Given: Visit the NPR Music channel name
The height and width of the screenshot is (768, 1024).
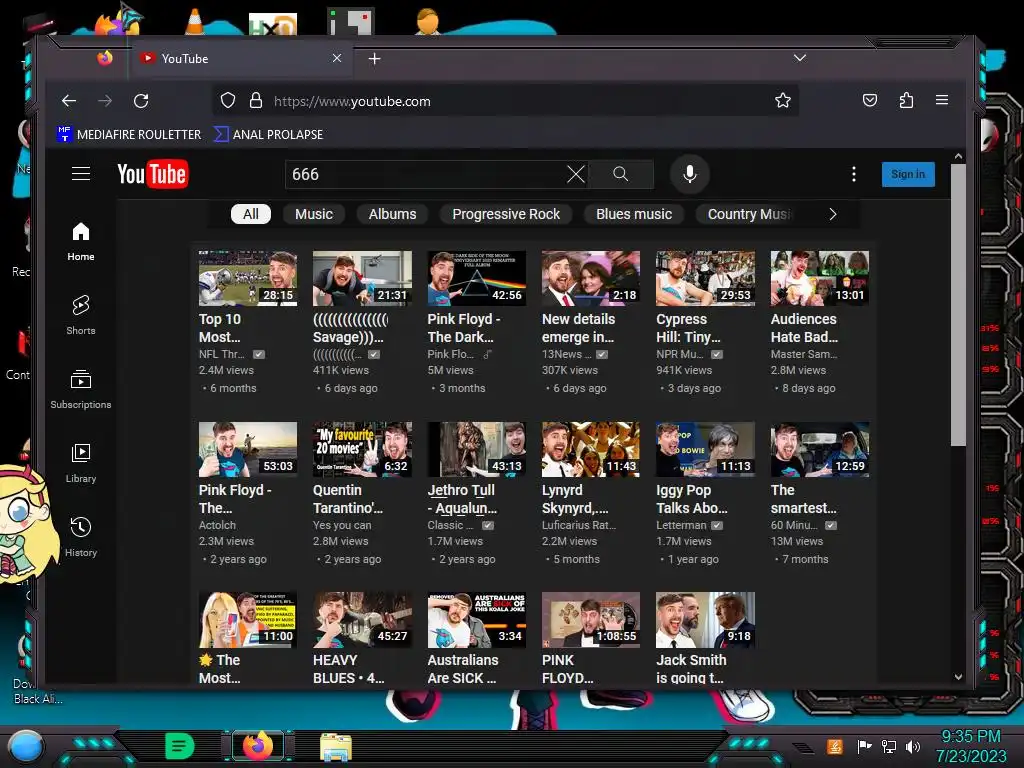Looking at the screenshot, I should point(680,354).
